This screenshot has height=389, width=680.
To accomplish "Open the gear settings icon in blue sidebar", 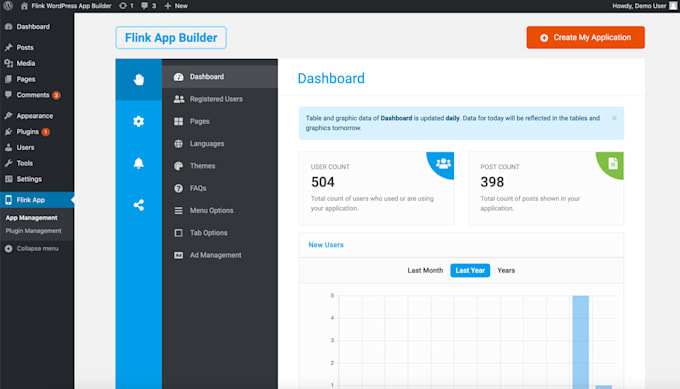I will click(x=138, y=121).
